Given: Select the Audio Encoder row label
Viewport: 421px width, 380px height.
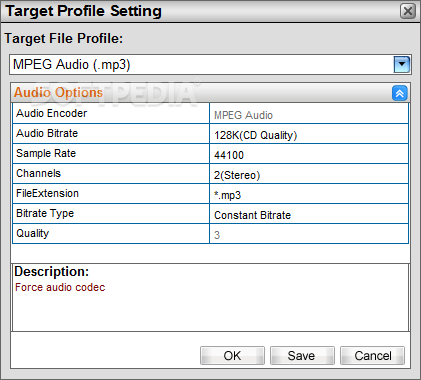Looking at the screenshot, I should pyautogui.click(x=111, y=114).
